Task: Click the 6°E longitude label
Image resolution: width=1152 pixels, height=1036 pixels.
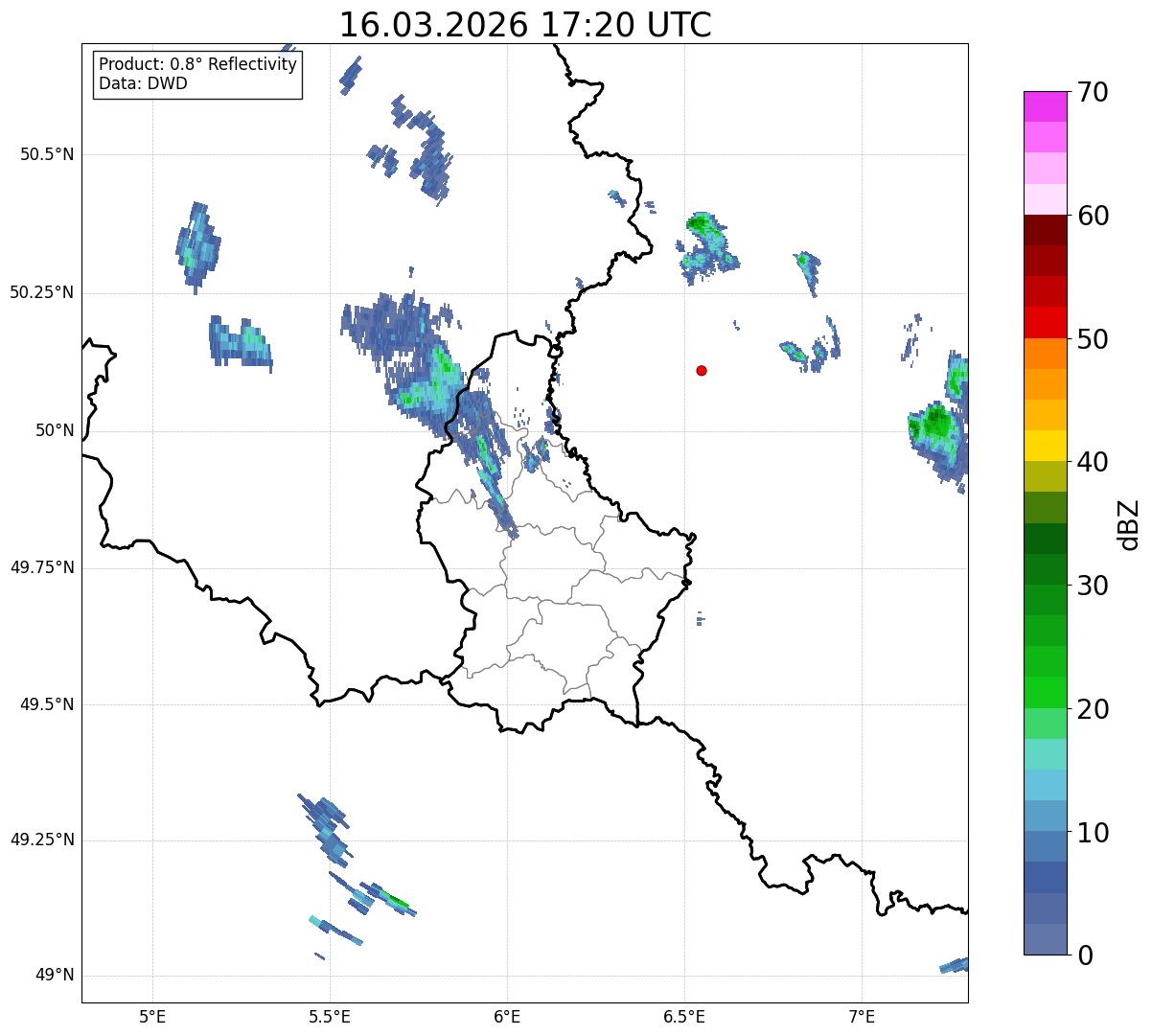Action: (507, 1016)
